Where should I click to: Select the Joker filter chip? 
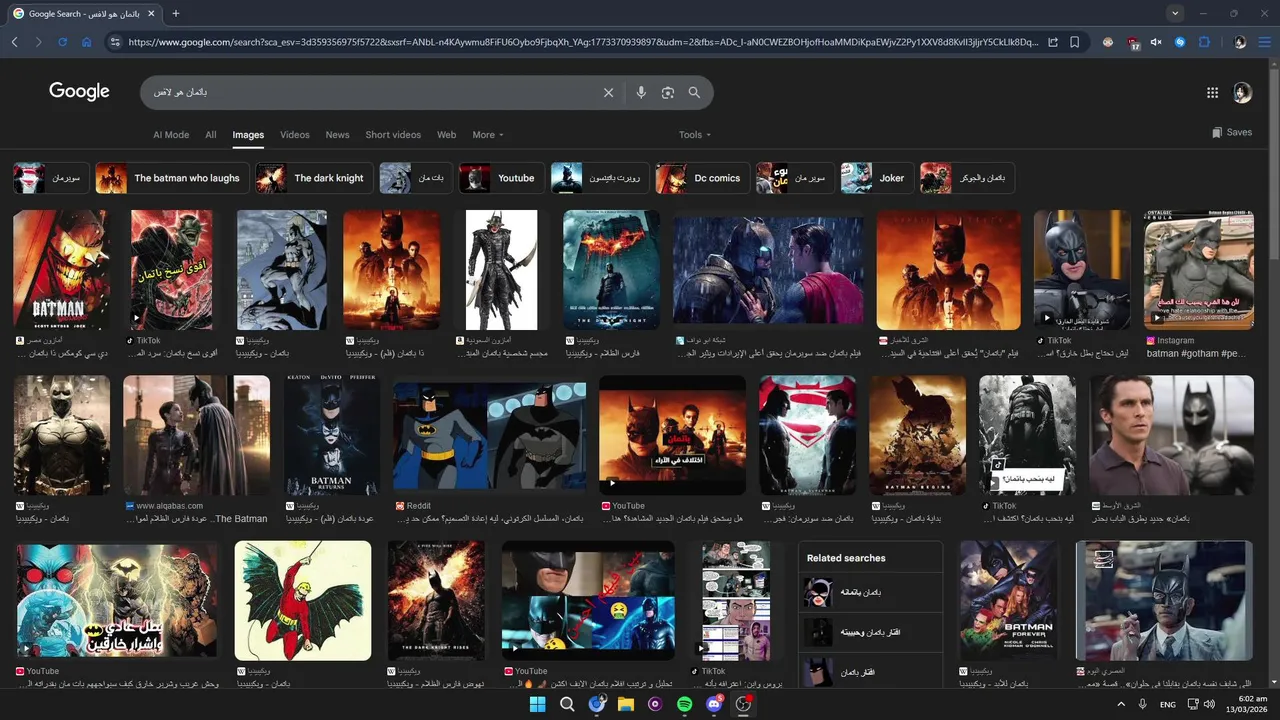click(x=876, y=178)
